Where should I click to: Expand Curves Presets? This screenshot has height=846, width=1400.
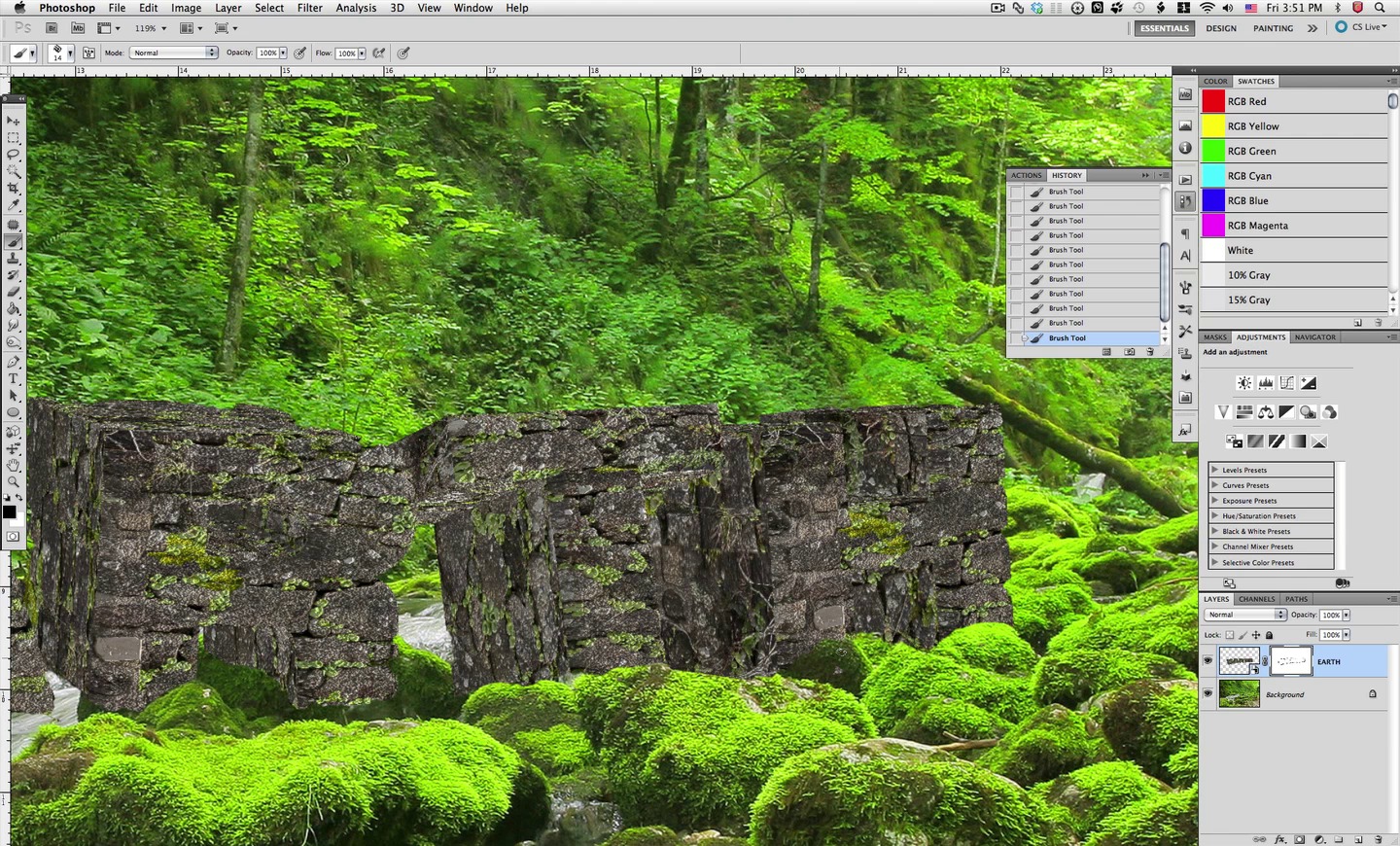(1214, 485)
